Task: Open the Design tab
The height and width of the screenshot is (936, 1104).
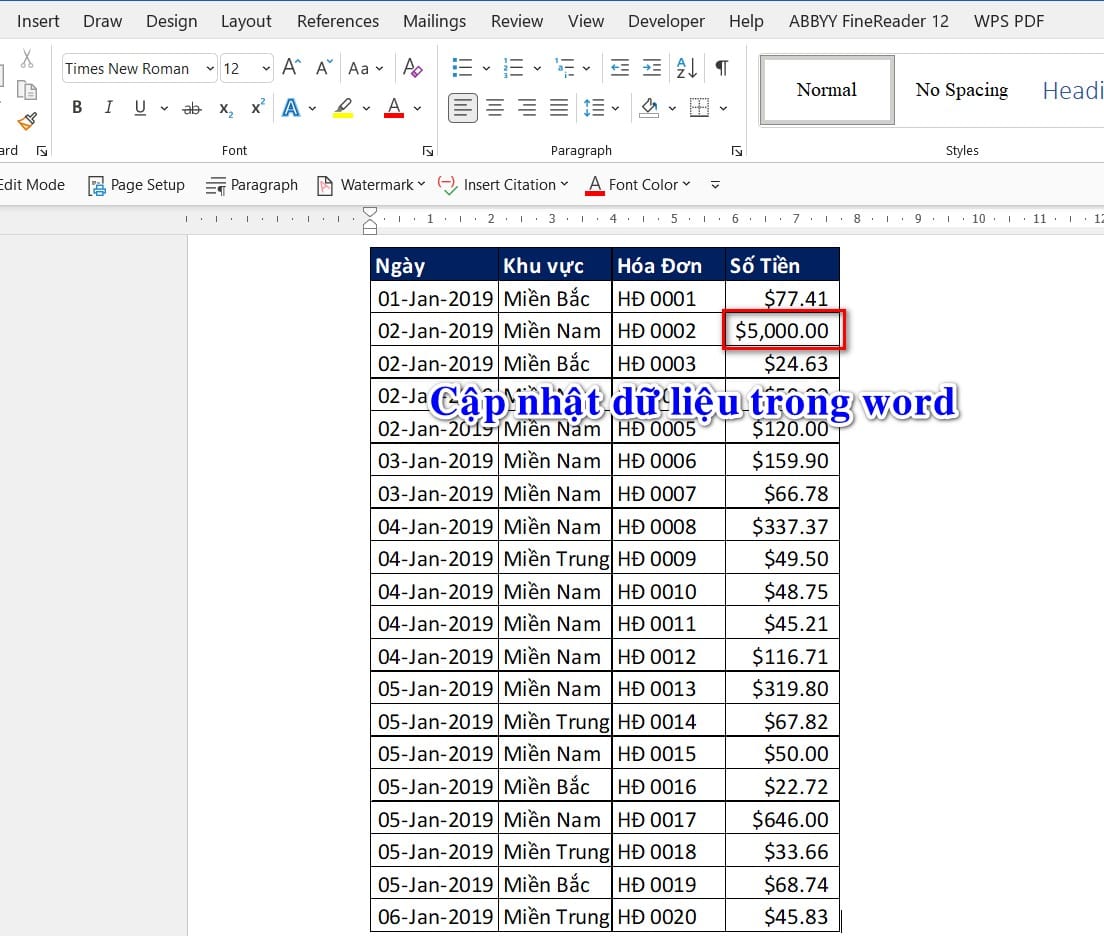Action: (x=172, y=21)
